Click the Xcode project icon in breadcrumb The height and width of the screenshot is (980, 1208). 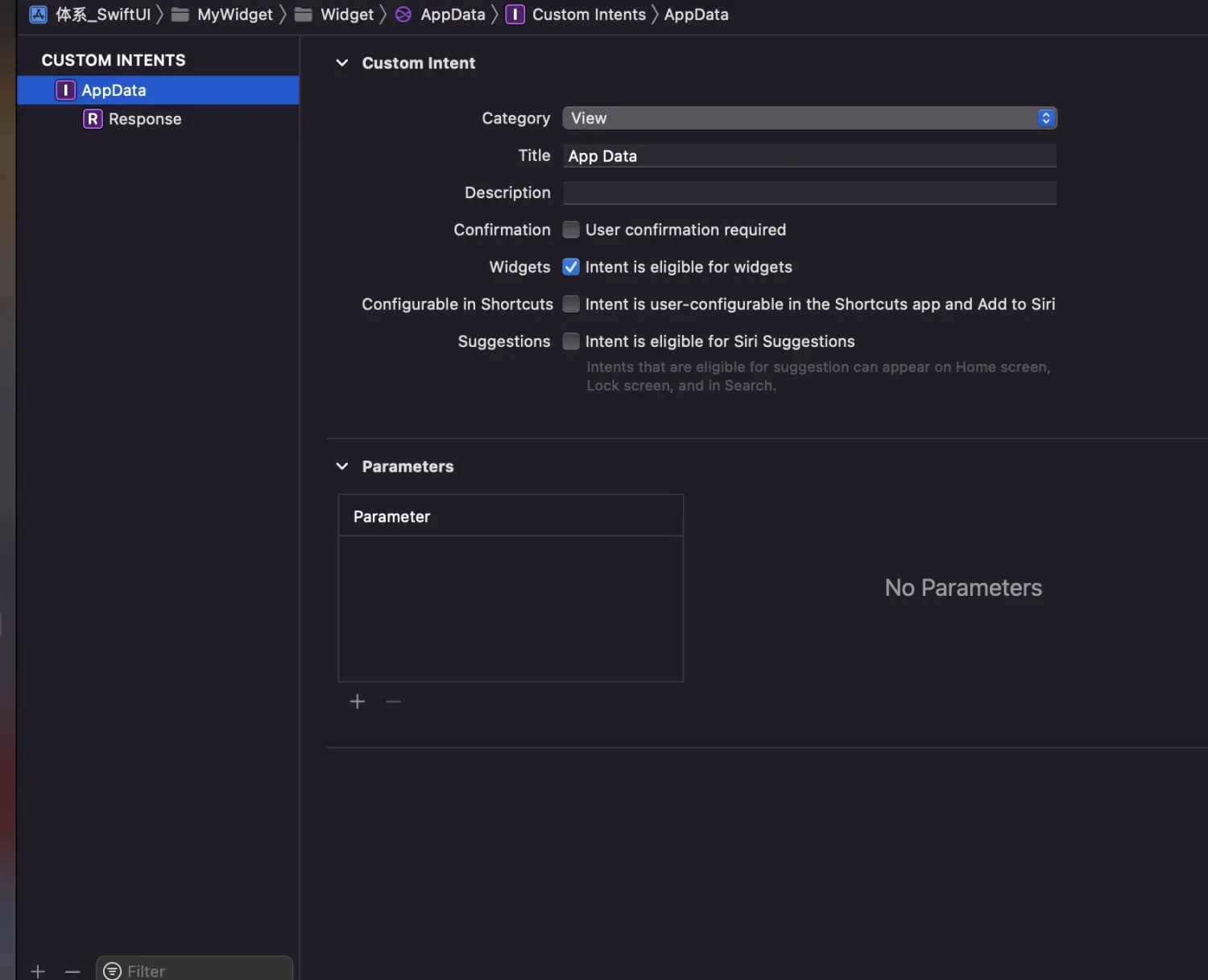[x=38, y=14]
